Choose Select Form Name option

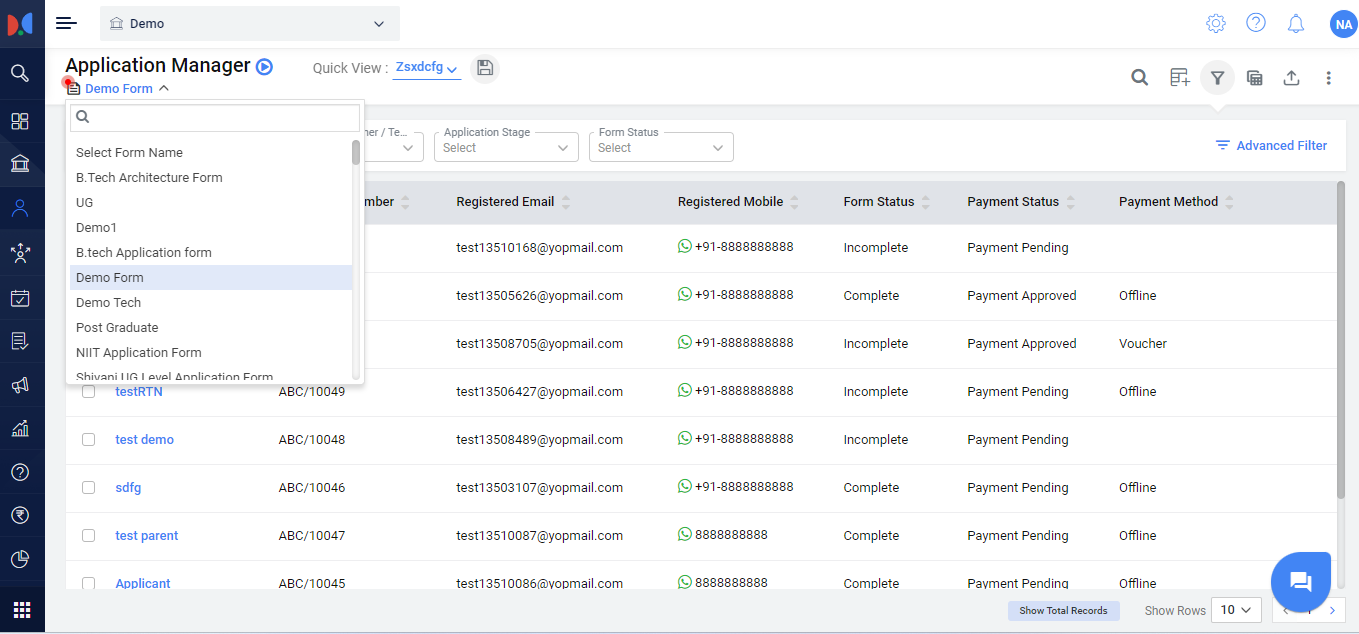(x=211, y=153)
